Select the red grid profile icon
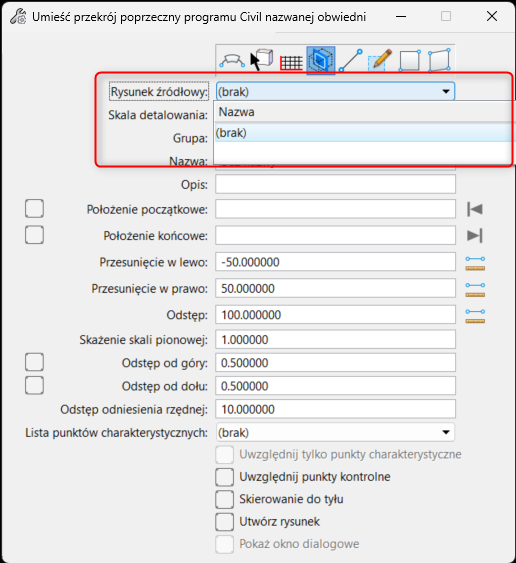The height and width of the screenshot is (563, 516). tap(291, 62)
